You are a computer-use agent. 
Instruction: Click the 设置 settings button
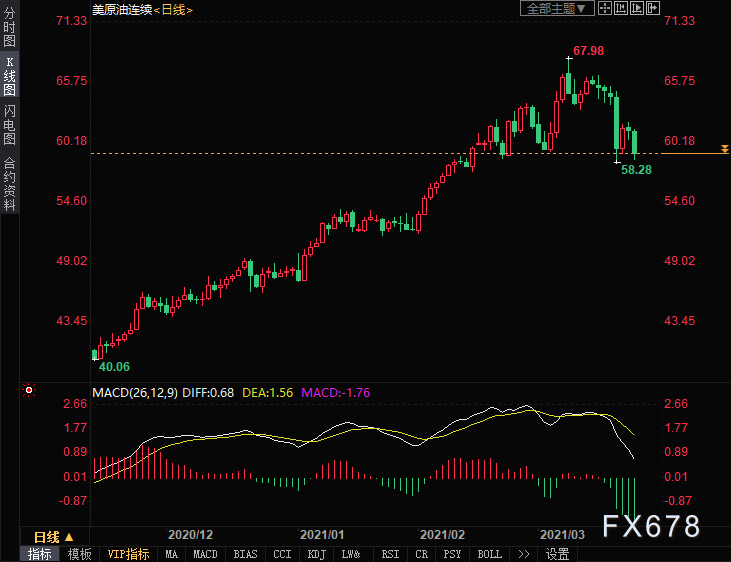coord(557,554)
